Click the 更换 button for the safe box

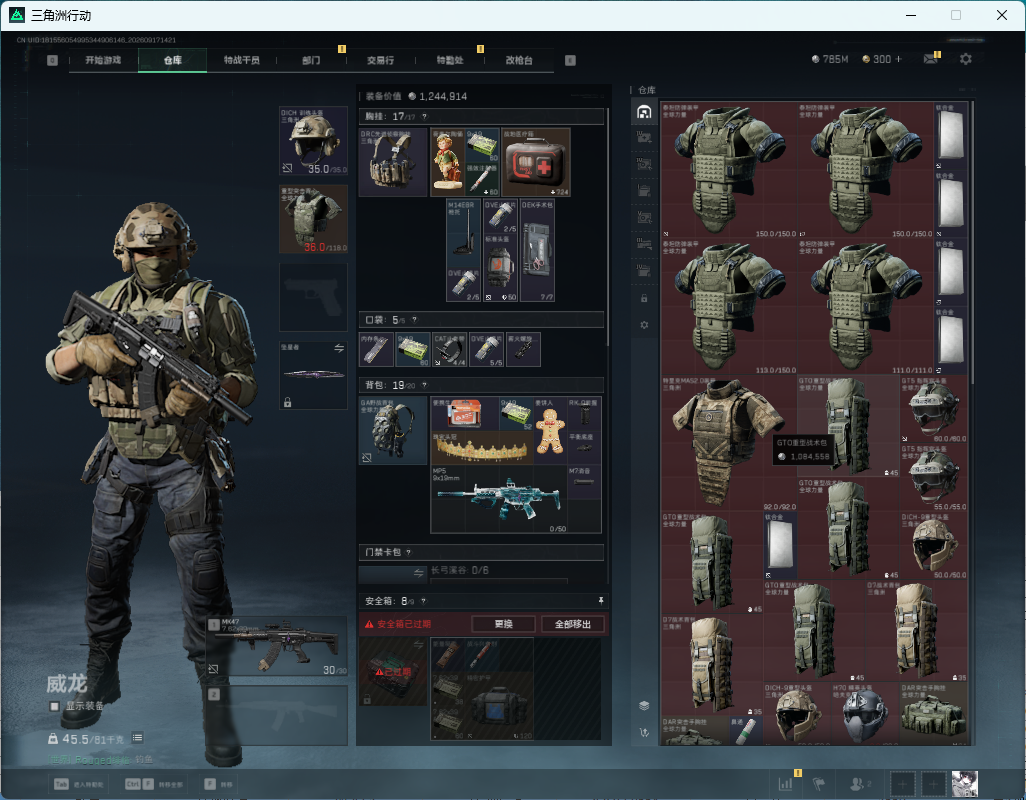[503, 624]
